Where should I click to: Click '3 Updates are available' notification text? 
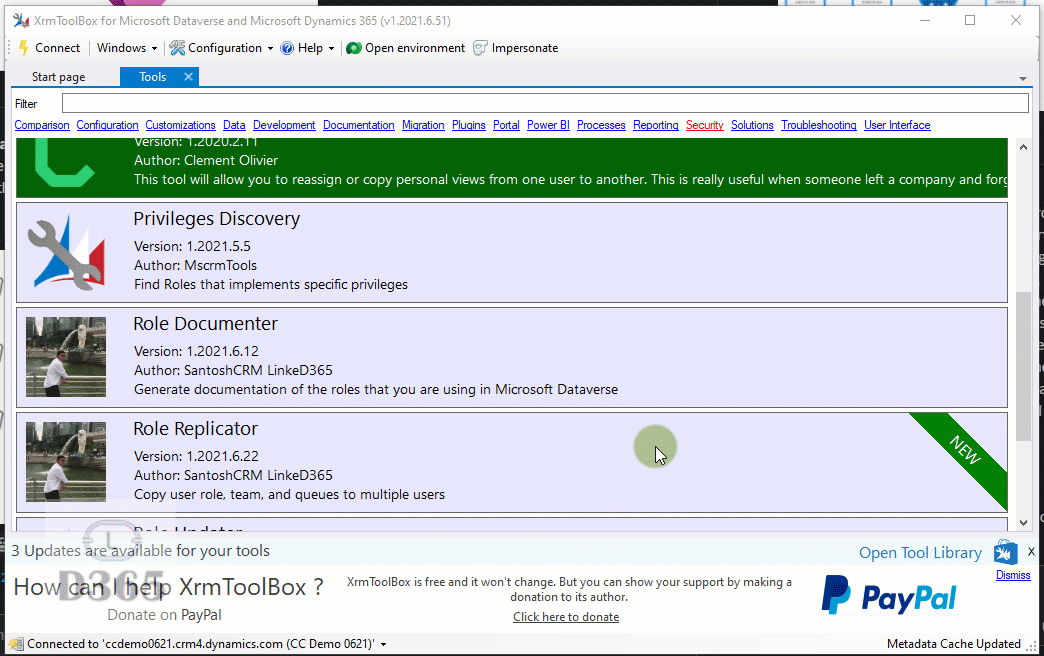tap(140, 551)
